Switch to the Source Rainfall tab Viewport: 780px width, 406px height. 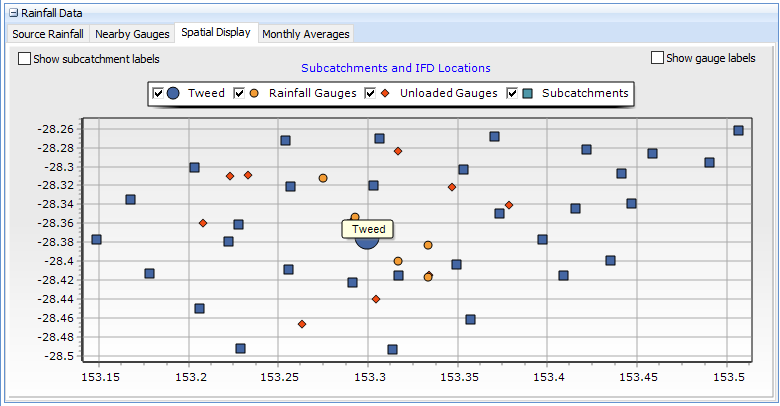[48, 34]
